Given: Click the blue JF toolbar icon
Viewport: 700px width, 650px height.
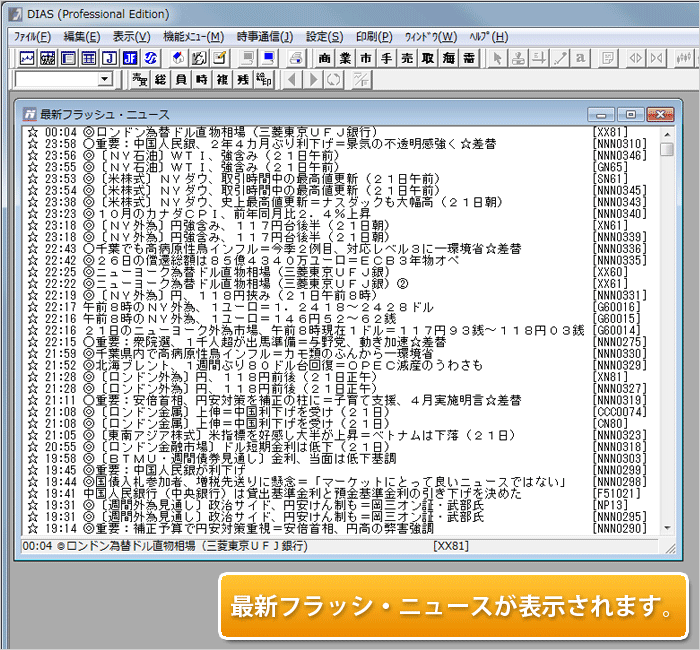Looking at the screenshot, I should coord(129,57).
